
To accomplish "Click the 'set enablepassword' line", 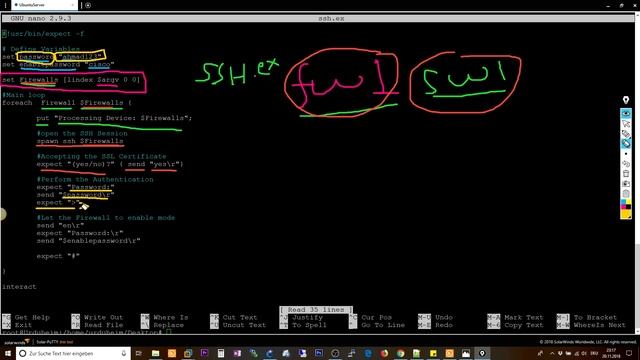I will coord(58,64).
